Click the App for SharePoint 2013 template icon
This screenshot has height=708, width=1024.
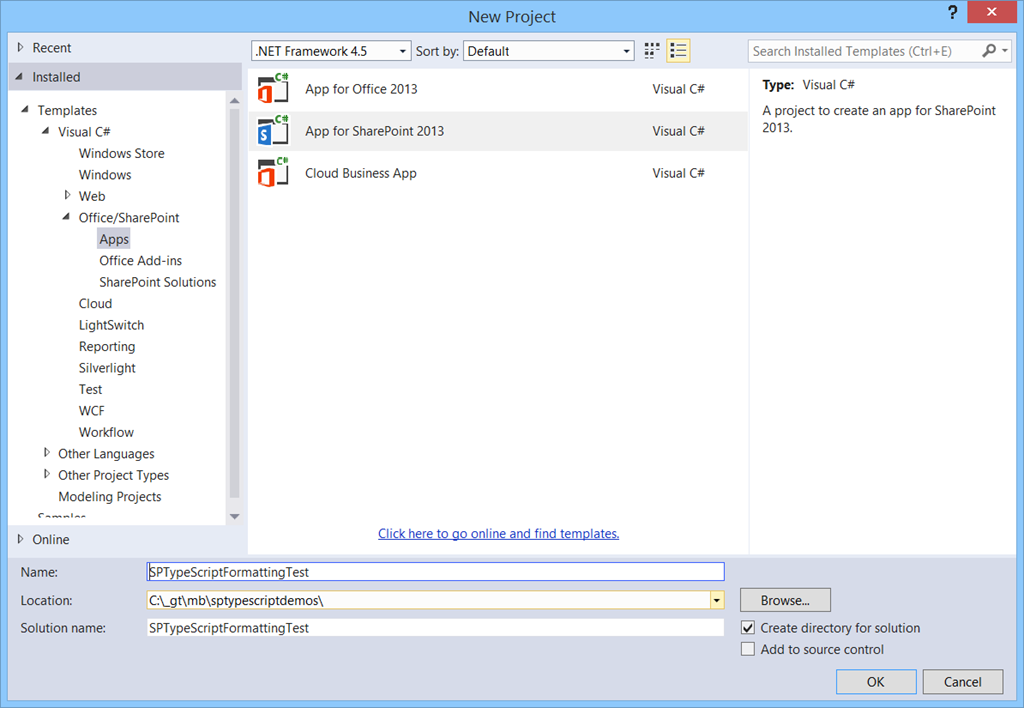(x=273, y=131)
